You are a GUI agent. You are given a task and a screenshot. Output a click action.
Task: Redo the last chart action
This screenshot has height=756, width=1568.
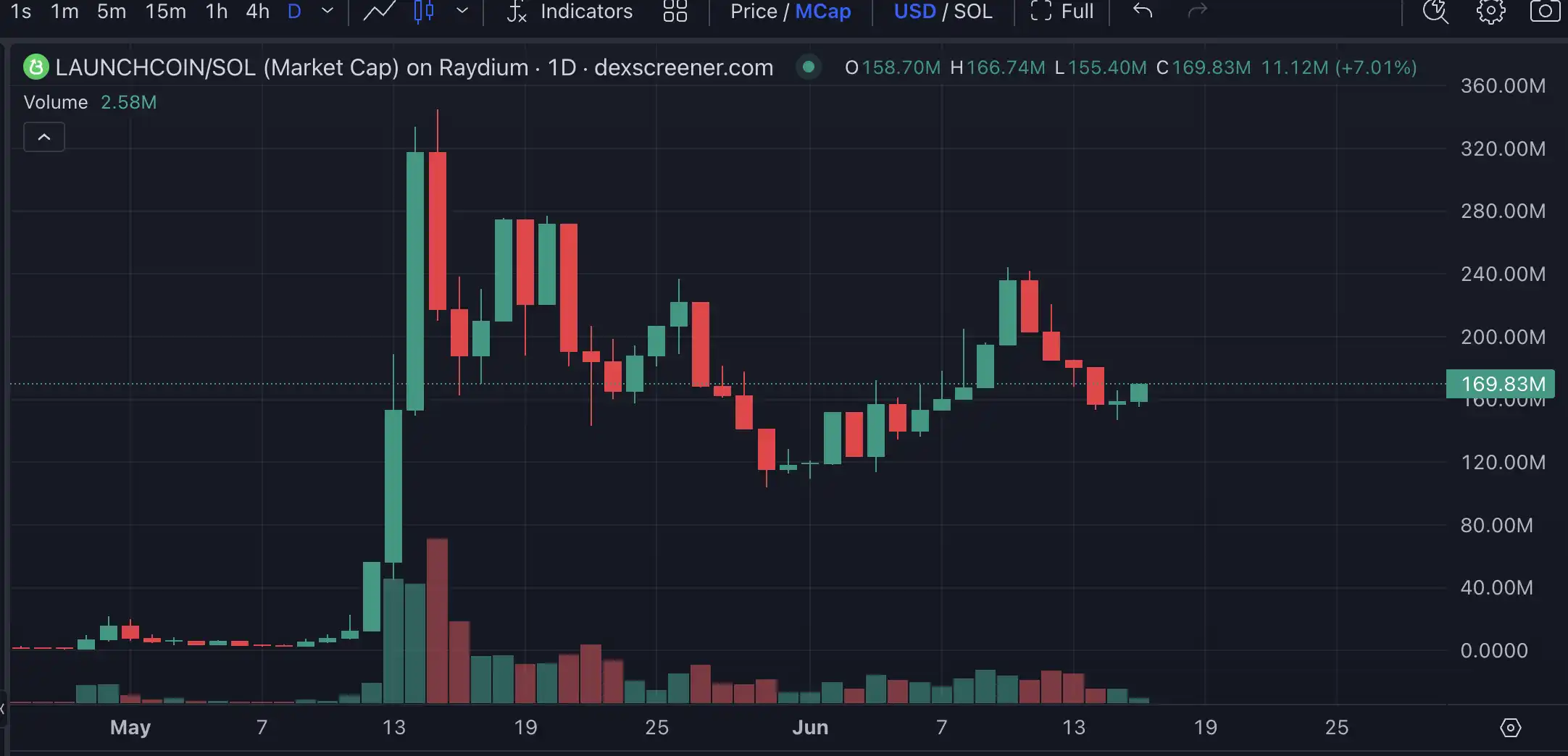(x=1197, y=12)
